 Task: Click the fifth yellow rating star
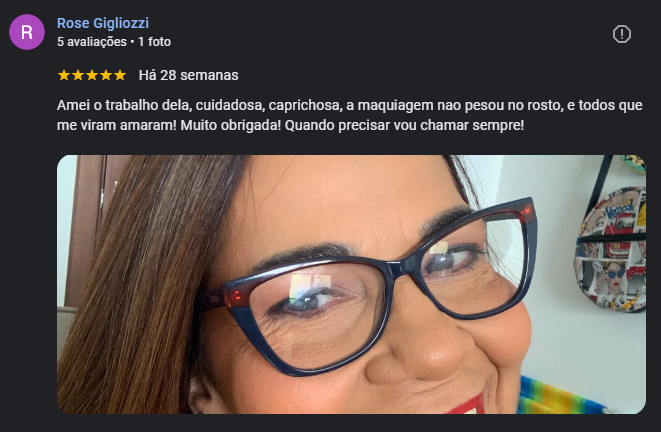[120, 75]
